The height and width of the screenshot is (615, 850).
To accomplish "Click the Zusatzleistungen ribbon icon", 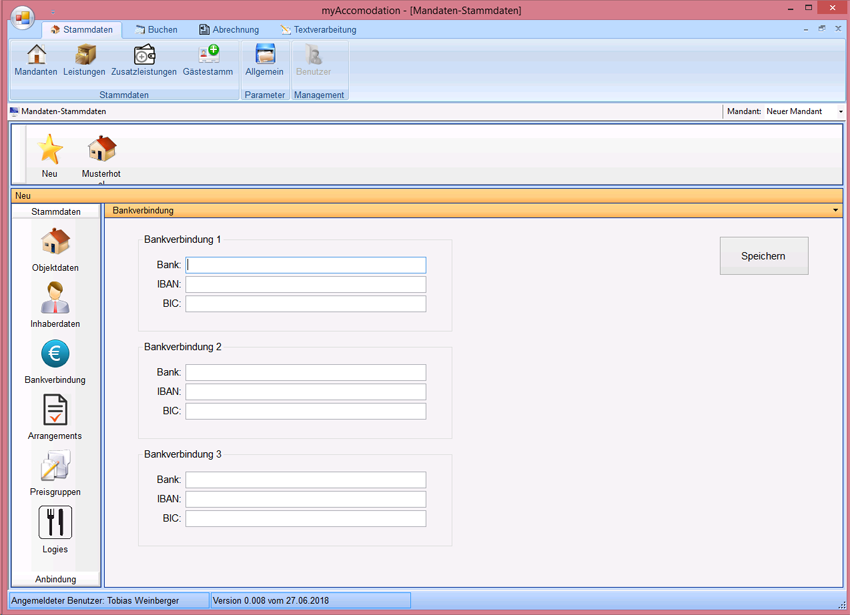I will [144, 60].
